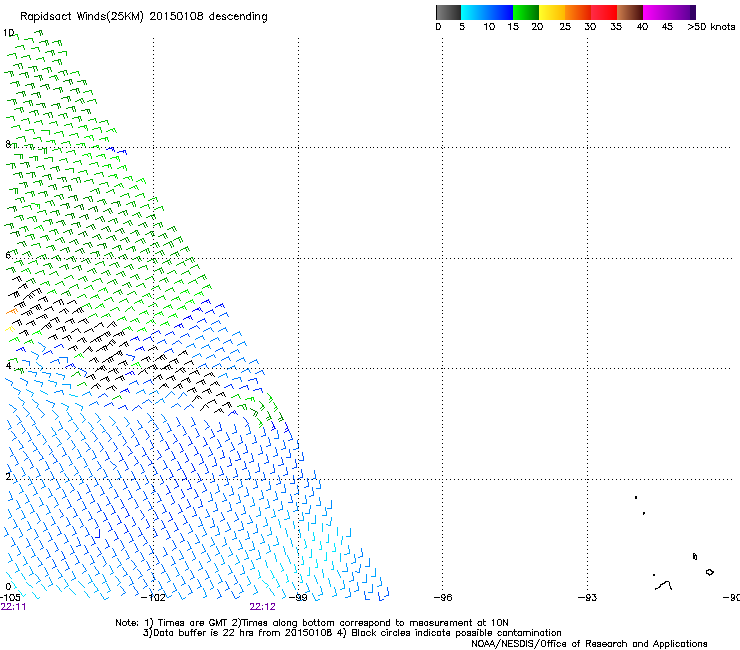Click the gray 0-5 knots color band

click(x=448, y=12)
